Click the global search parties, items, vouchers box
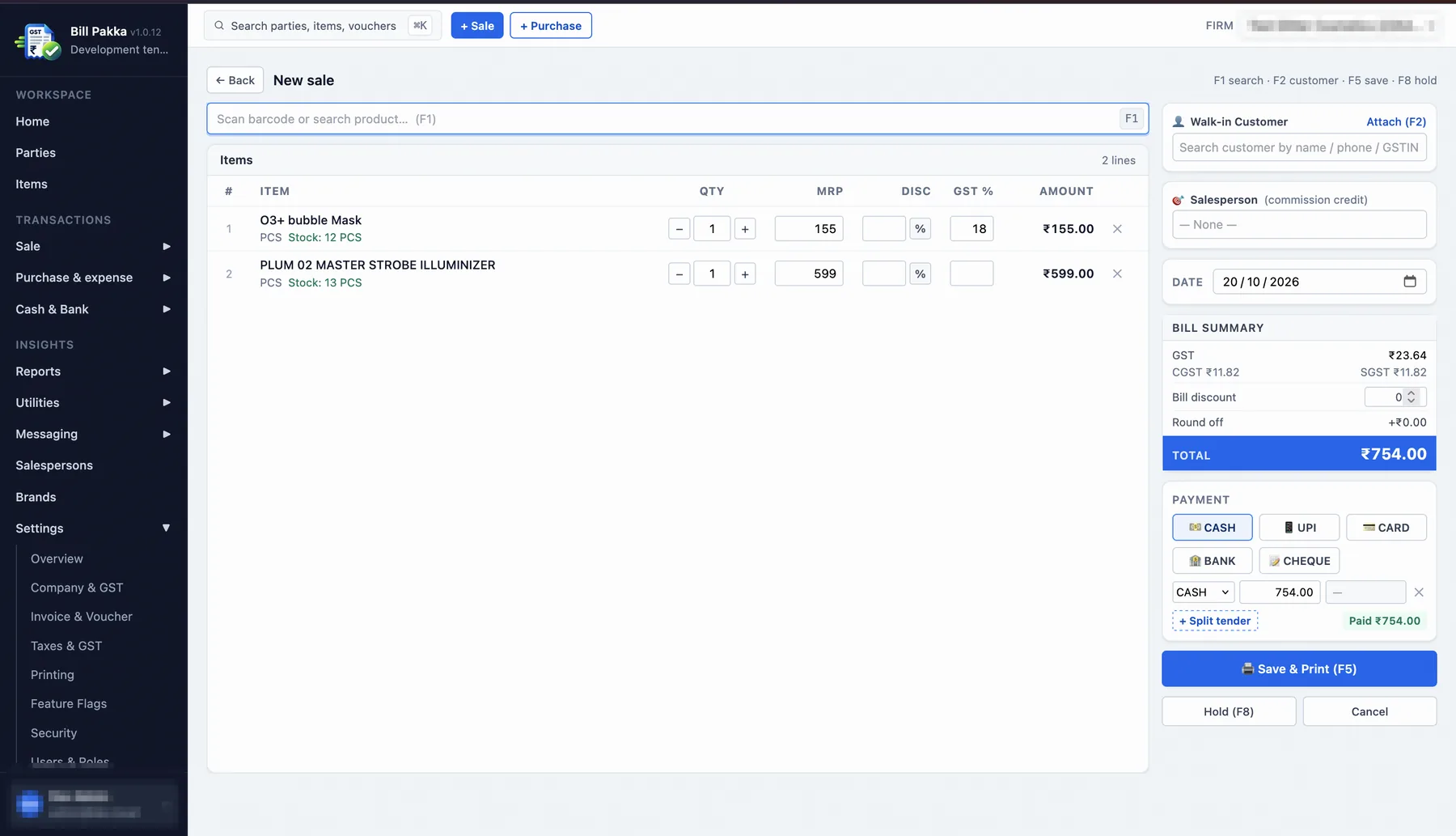 coord(323,26)
